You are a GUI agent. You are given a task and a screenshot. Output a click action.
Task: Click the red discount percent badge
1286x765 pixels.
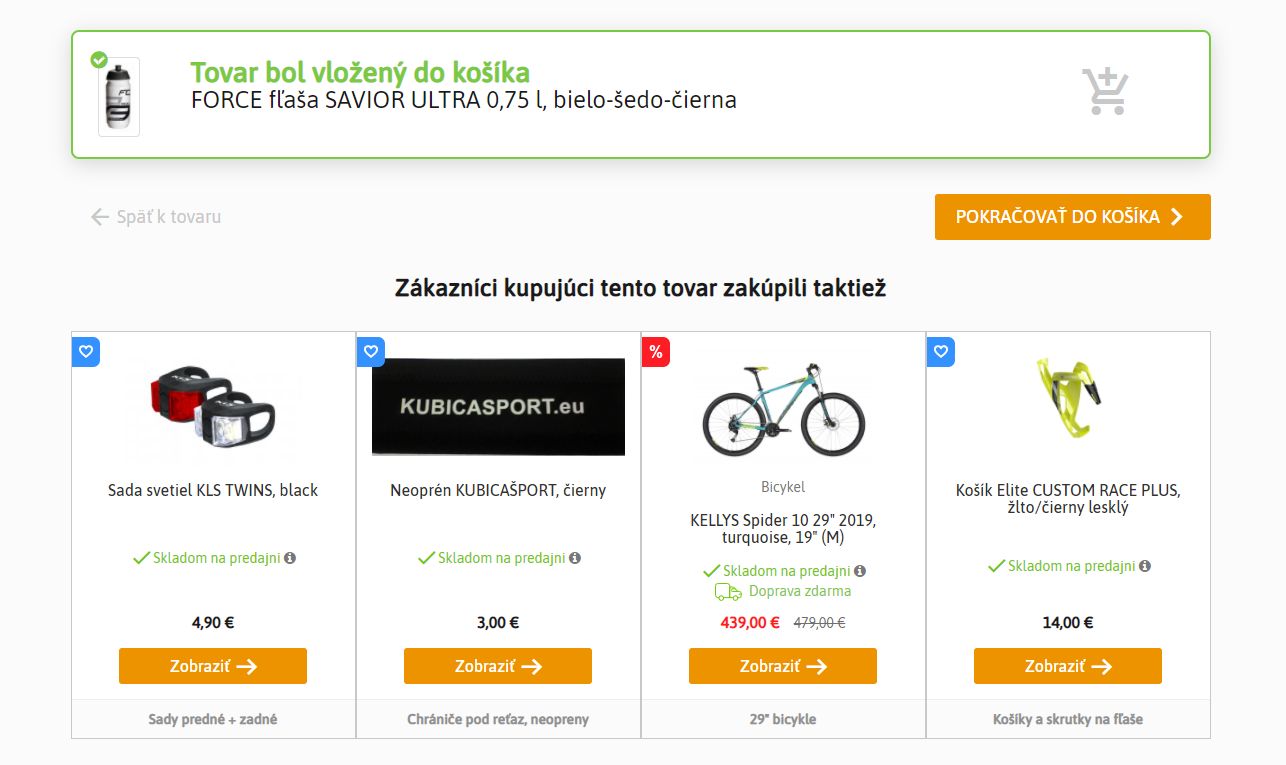point(656,351)
